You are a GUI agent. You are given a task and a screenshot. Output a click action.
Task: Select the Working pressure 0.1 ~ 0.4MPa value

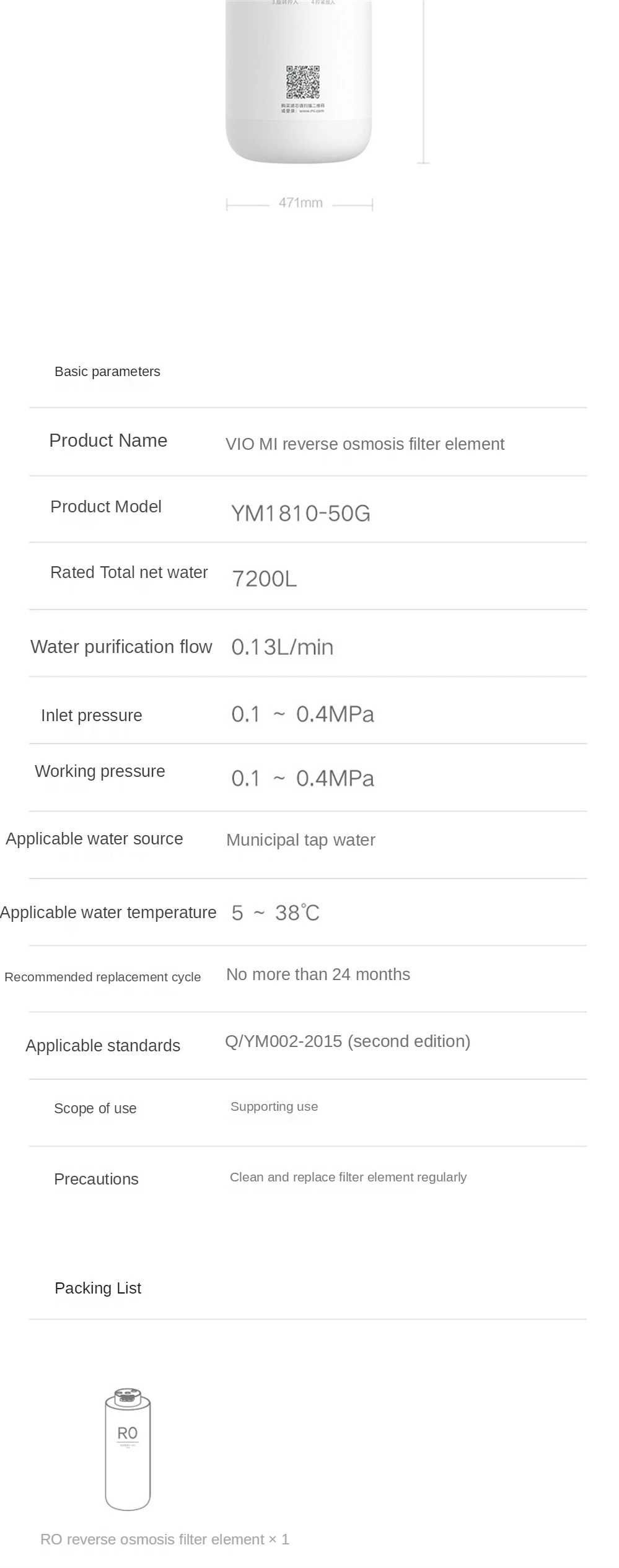(x=302, y=779)
